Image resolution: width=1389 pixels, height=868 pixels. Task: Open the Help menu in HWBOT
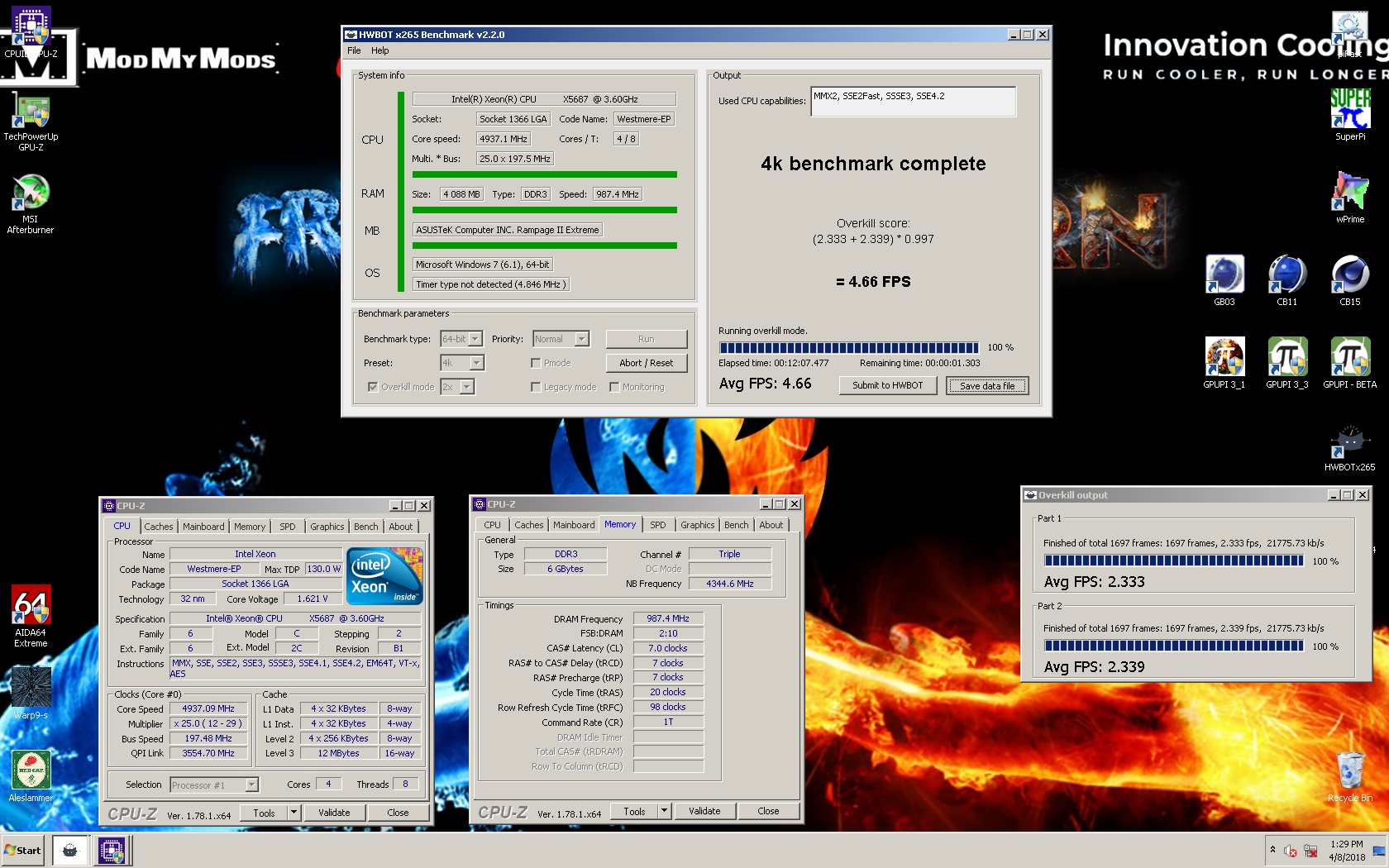point(379,50)
